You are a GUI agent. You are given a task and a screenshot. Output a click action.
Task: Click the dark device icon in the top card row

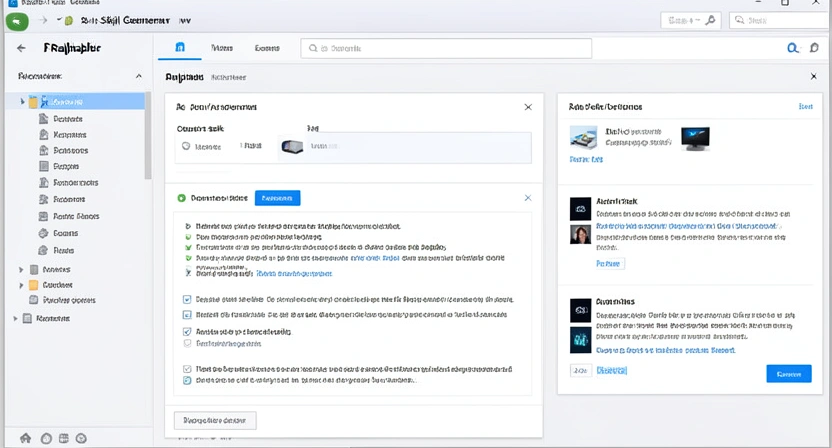pos(291,146)
